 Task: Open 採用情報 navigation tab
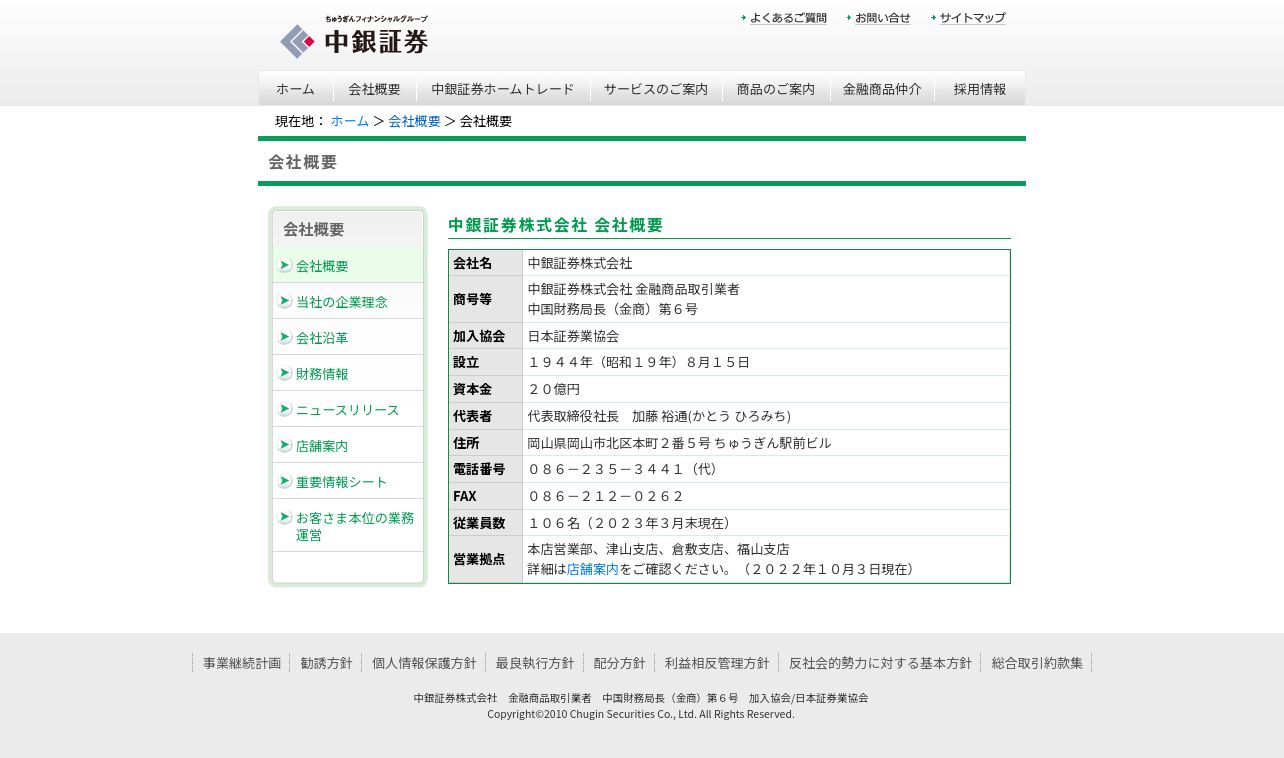(x=980, y=88)
